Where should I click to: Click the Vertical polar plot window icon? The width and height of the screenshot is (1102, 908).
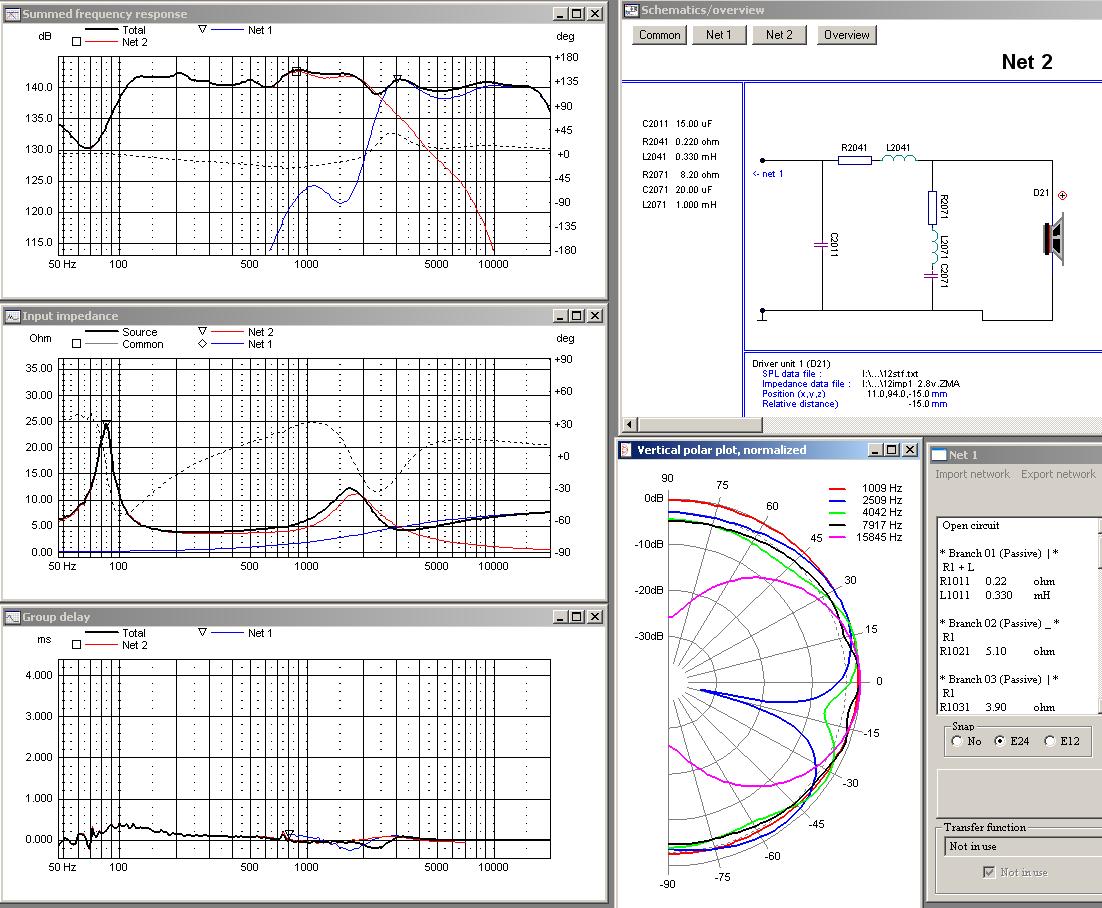(x=627, y=450)
